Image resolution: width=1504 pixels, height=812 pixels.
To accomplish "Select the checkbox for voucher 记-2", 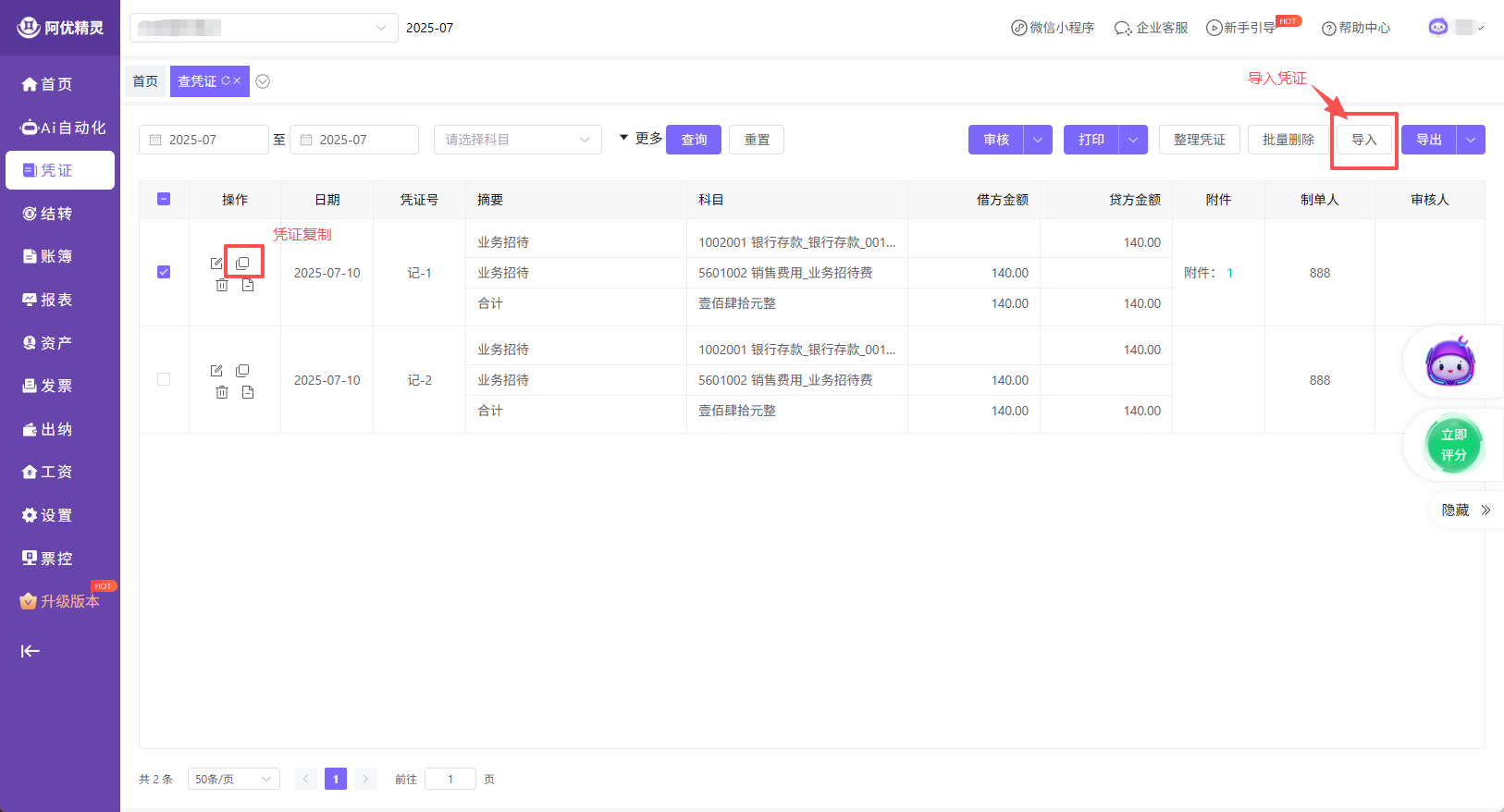I will point(164,379).
